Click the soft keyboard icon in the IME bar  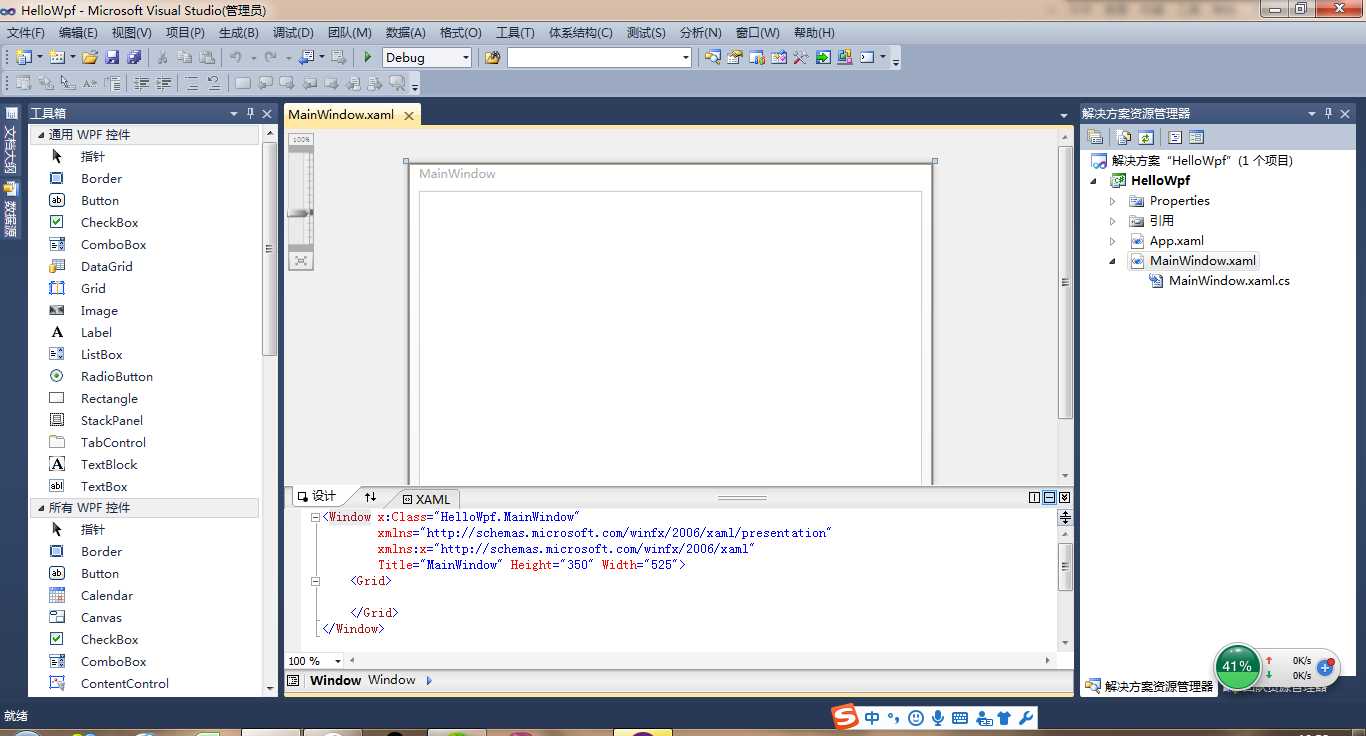click(960, 718)
